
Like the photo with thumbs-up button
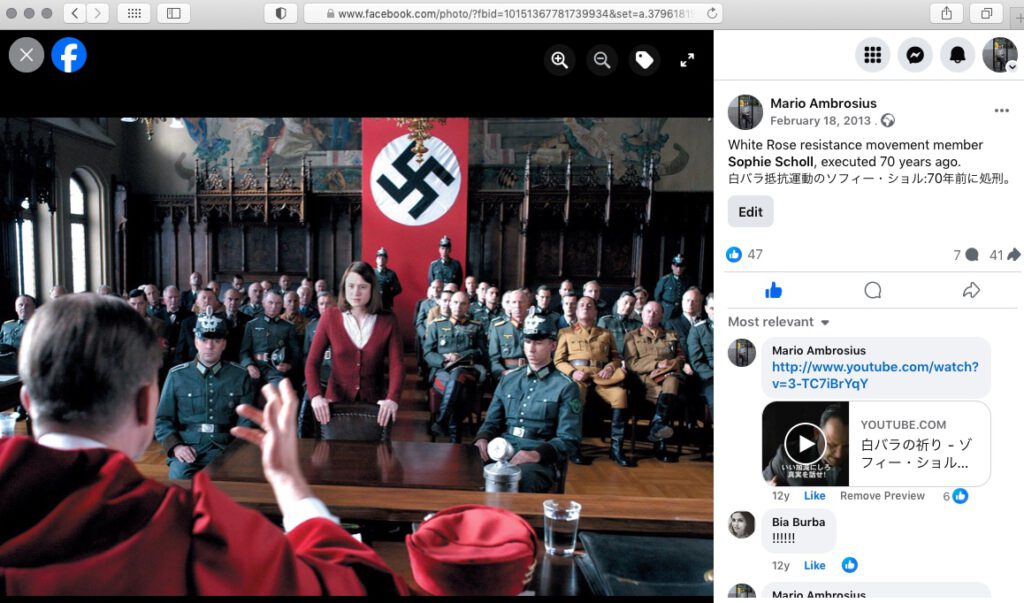[773, 290]
